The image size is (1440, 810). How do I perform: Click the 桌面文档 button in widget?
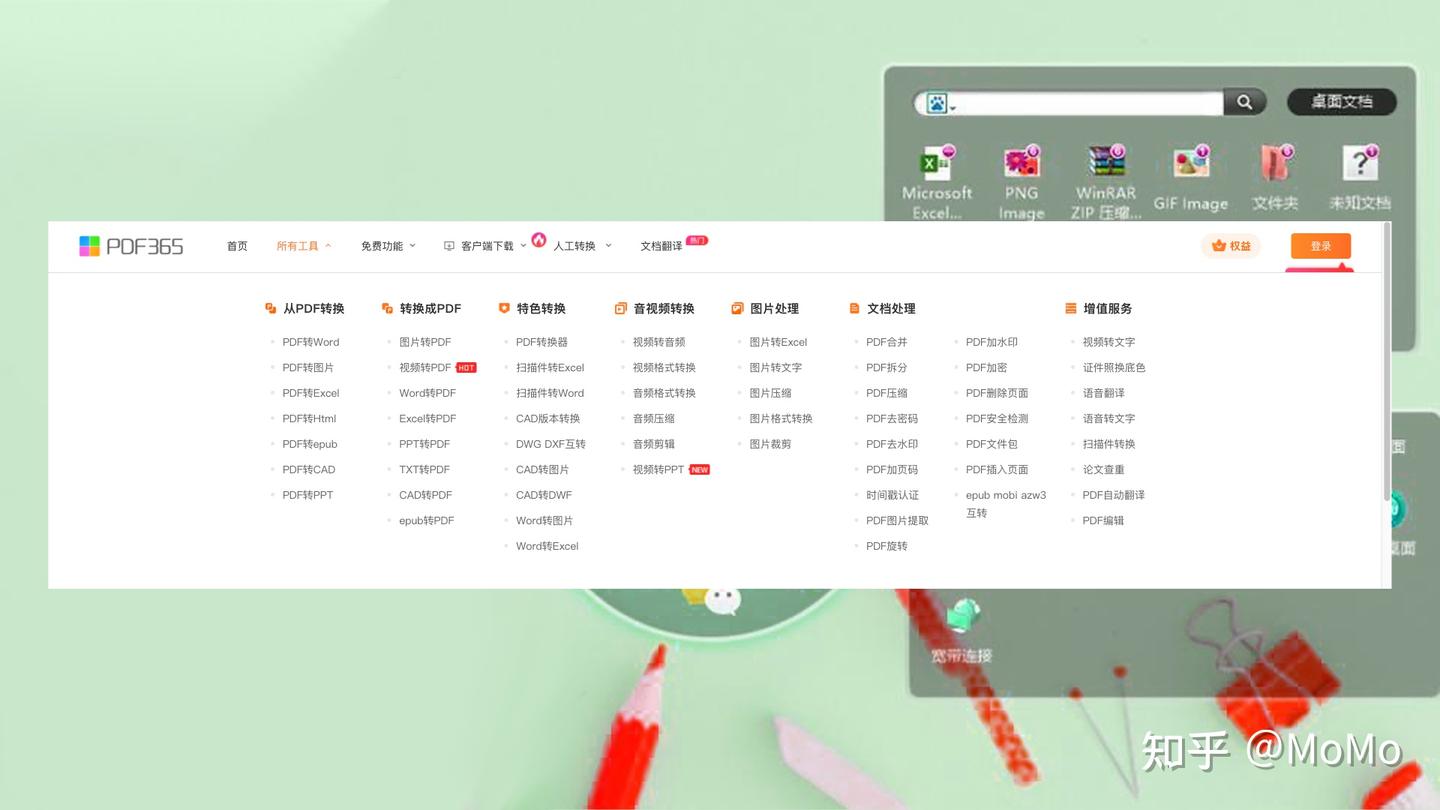[x=1342, y=102]
